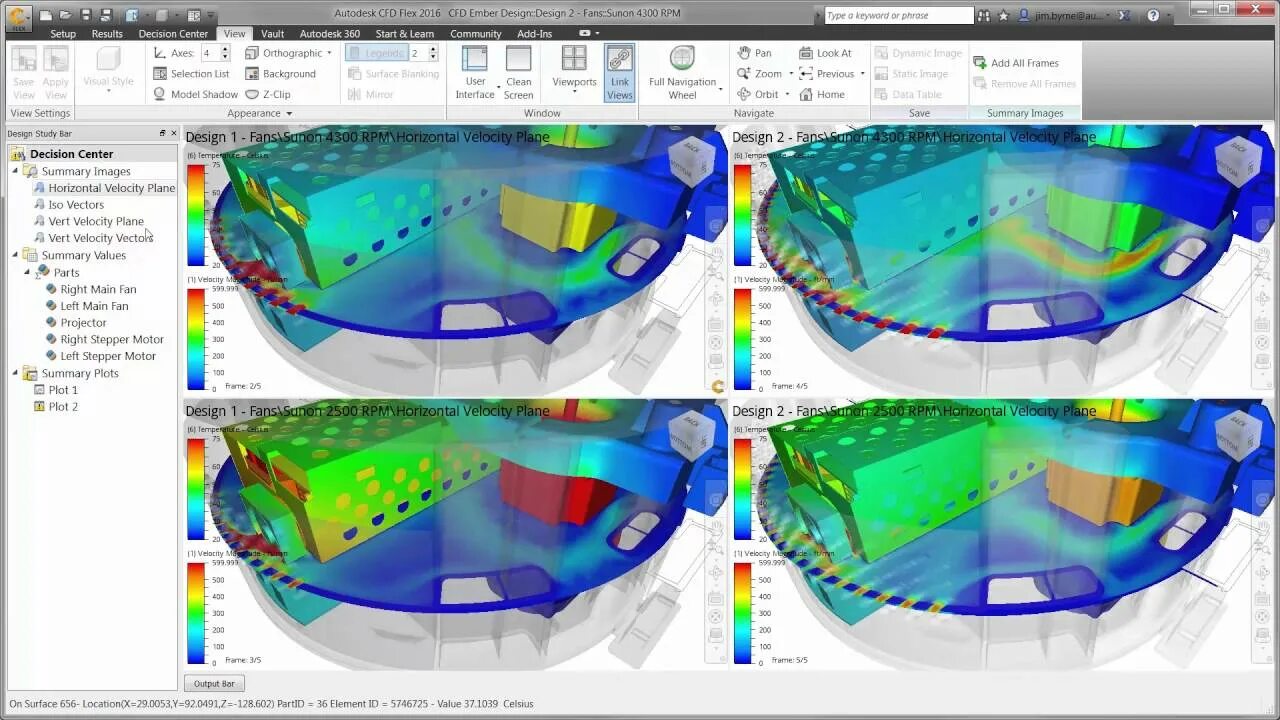
Task: Activate the Full Navigation Wheel
Action: point(682,73)
